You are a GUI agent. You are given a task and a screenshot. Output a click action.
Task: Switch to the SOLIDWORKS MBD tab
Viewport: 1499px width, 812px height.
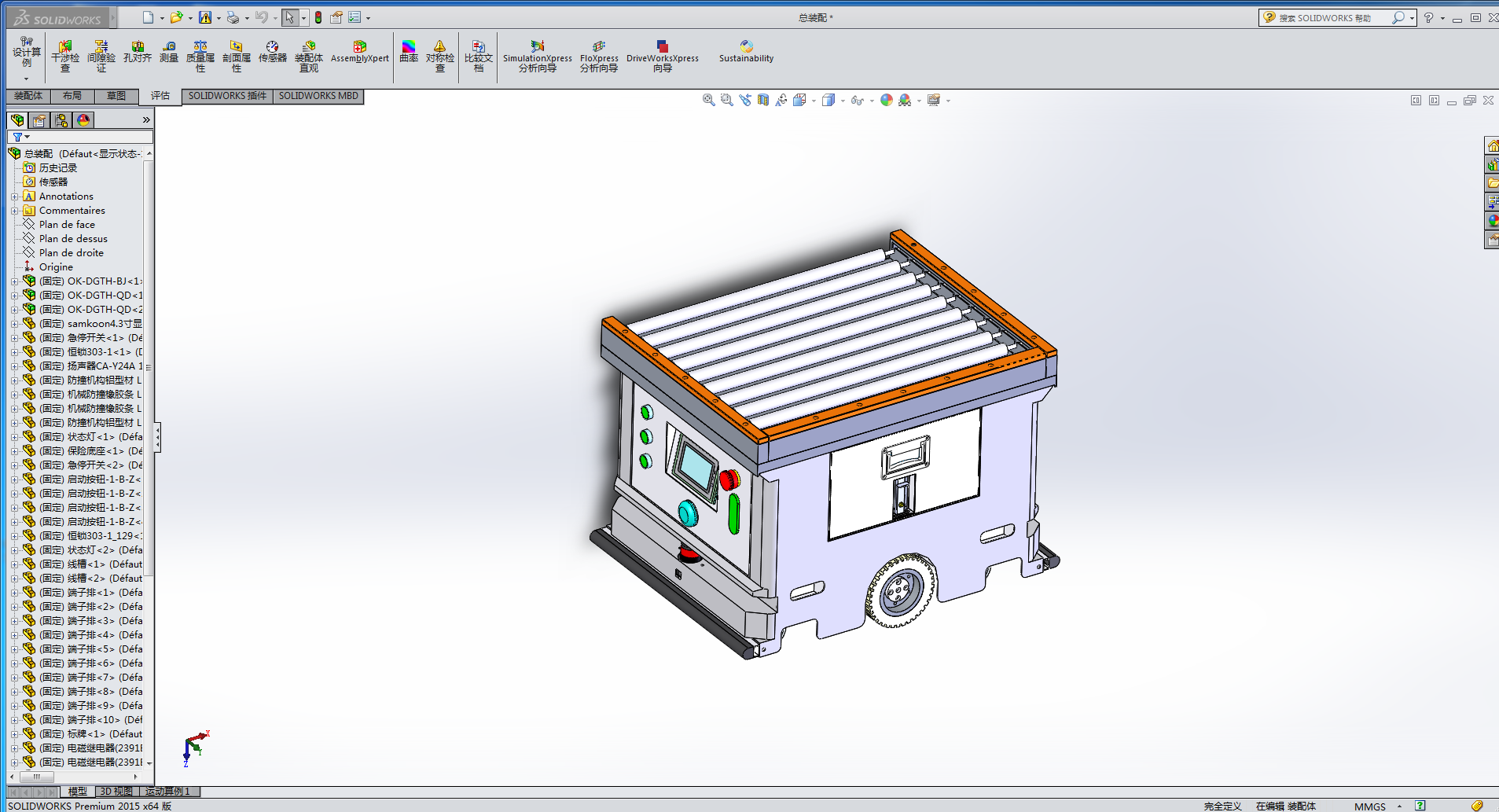(x=318, y=96)
